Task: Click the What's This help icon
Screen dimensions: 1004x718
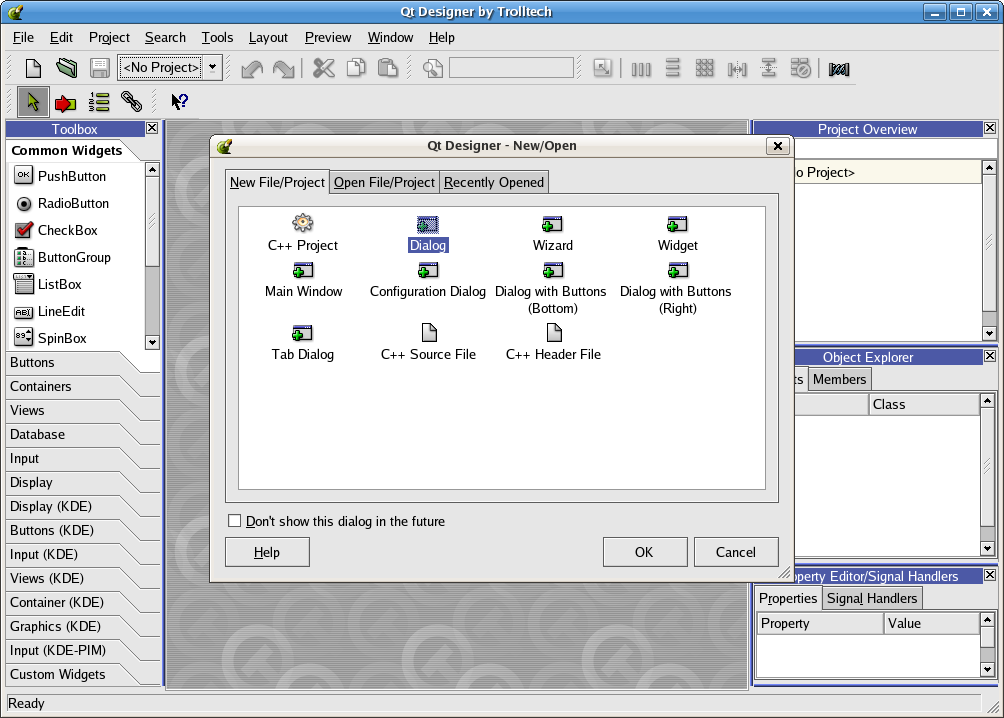Action: pyautogui.click(x=179, y=101)
